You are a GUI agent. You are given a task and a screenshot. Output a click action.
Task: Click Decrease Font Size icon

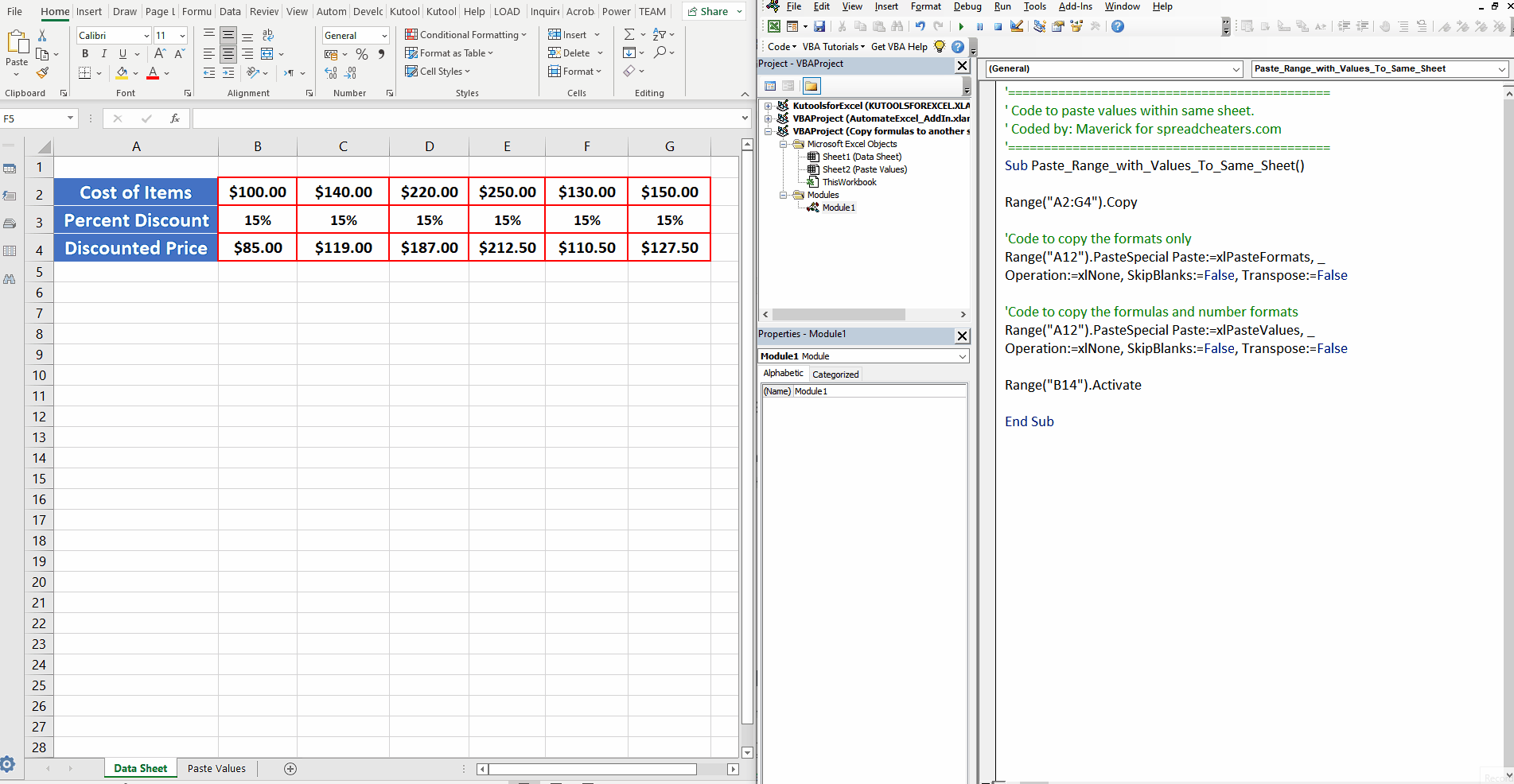click(179, 53)
